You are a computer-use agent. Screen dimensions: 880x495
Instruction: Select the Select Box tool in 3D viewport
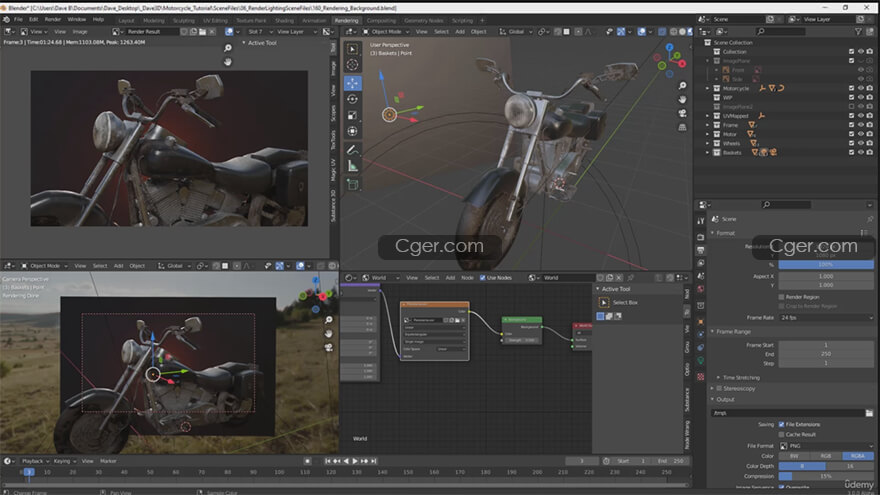(x=352, y=49)
